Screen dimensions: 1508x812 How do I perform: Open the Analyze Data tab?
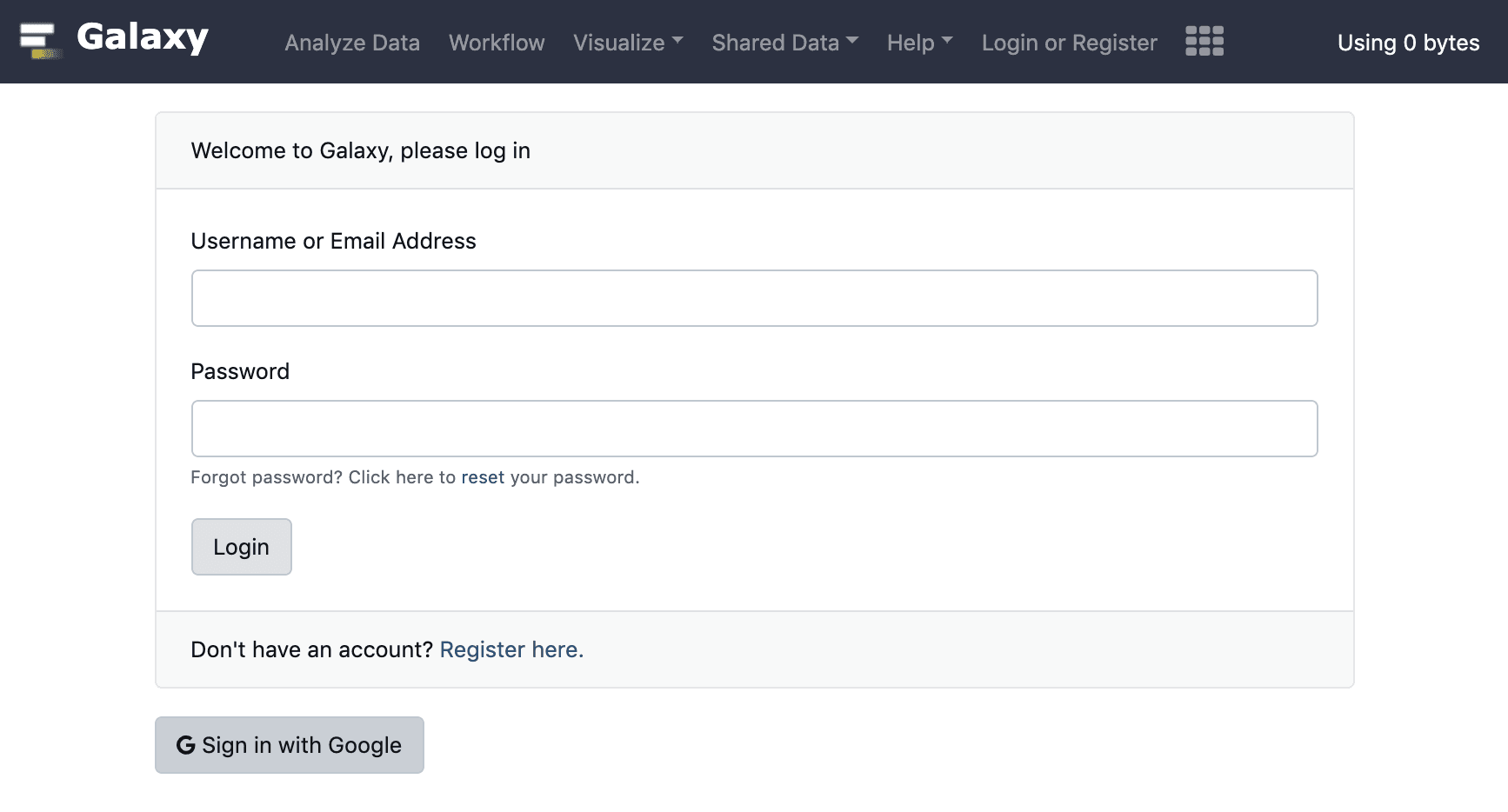[352, 43]
